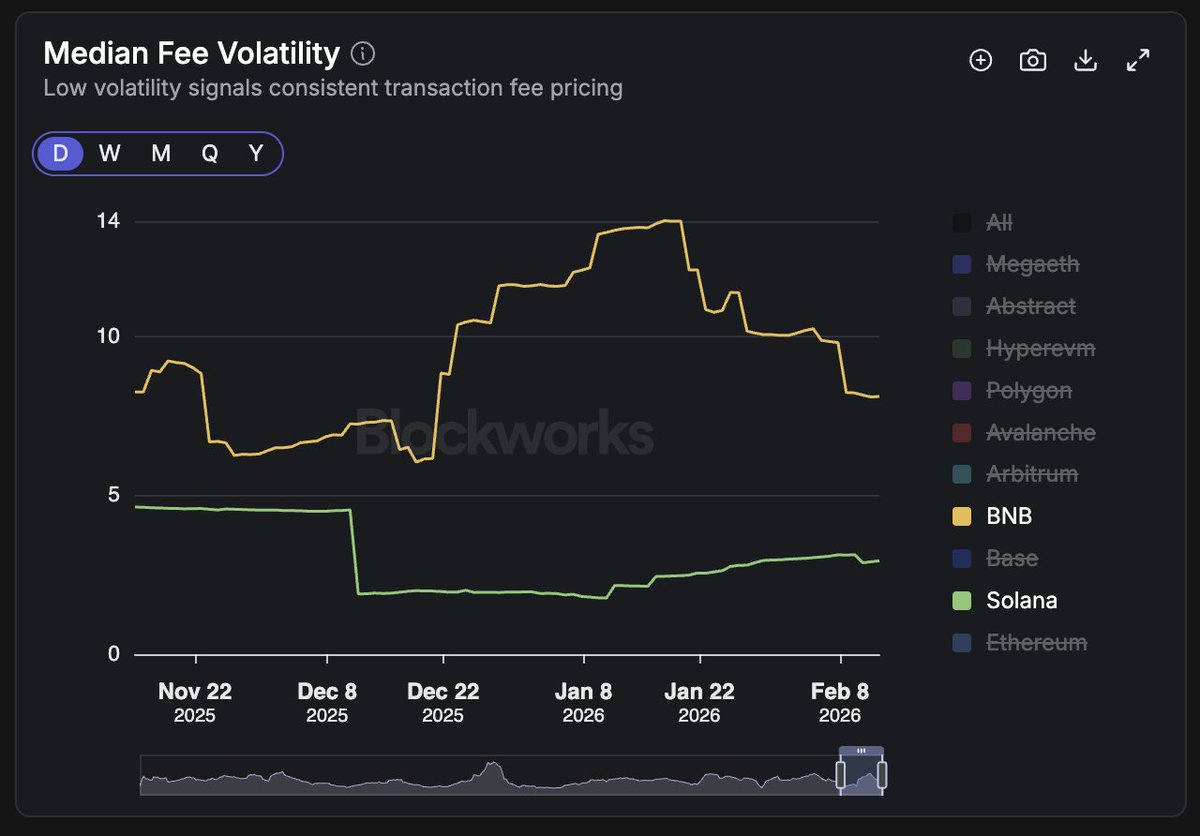The width and height of the screenshot is (1200, 836).
Task: Show the Abstract series
Action: [1014, 307]
